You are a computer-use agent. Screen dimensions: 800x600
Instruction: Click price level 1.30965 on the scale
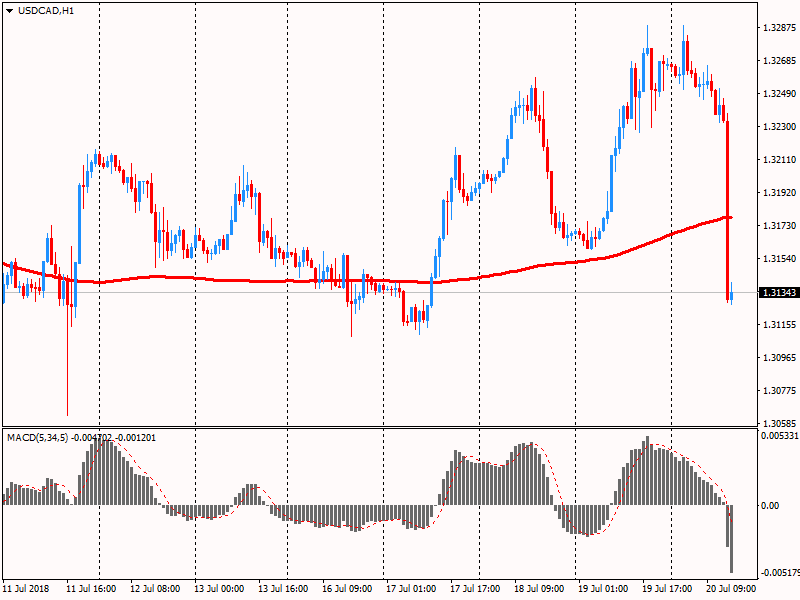[779, 358]
